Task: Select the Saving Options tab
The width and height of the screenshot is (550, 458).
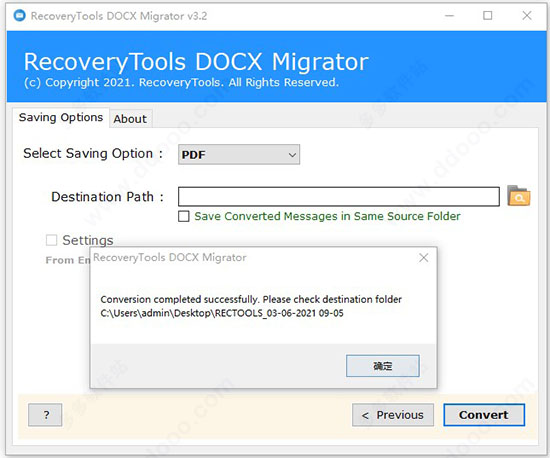Action: [61, 117]
